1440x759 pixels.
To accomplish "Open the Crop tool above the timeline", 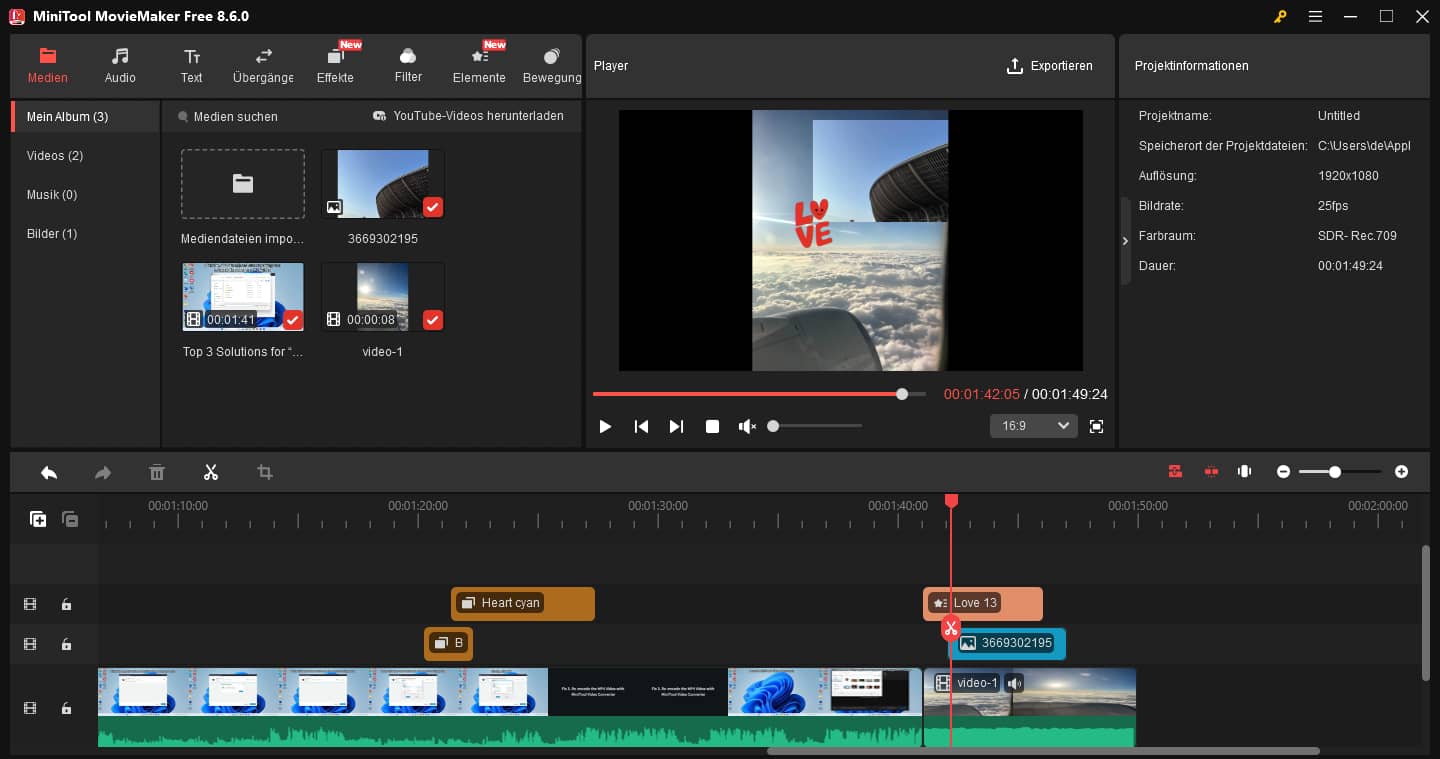I will [264, 471].
